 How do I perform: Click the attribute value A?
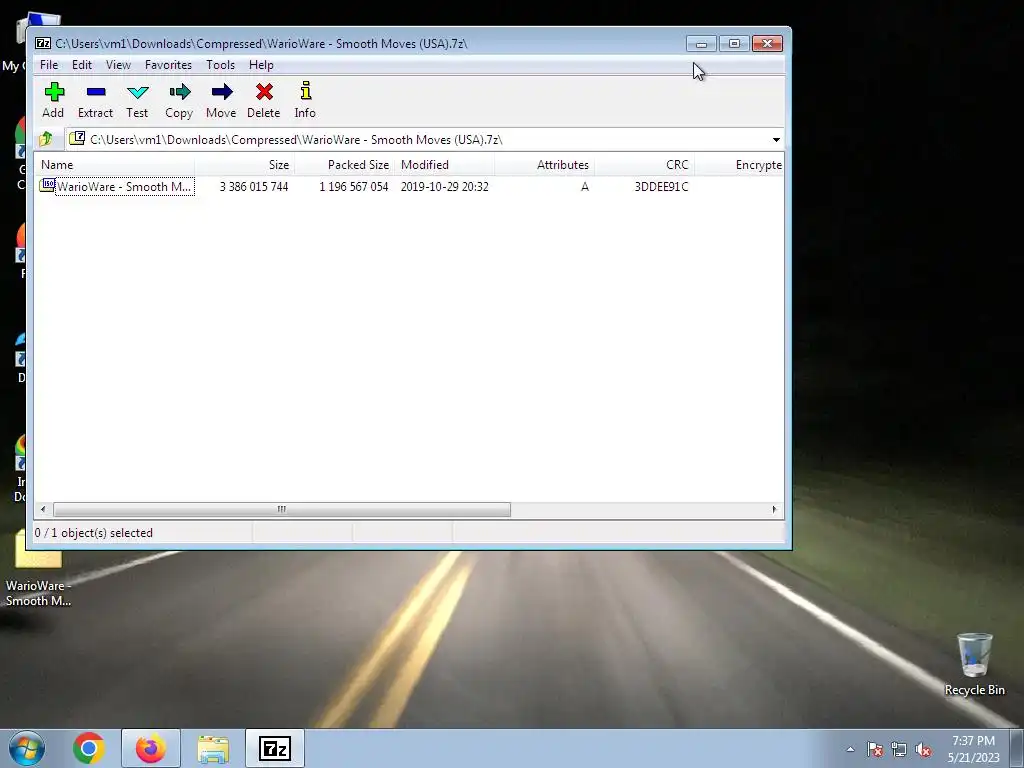(584, 187)
